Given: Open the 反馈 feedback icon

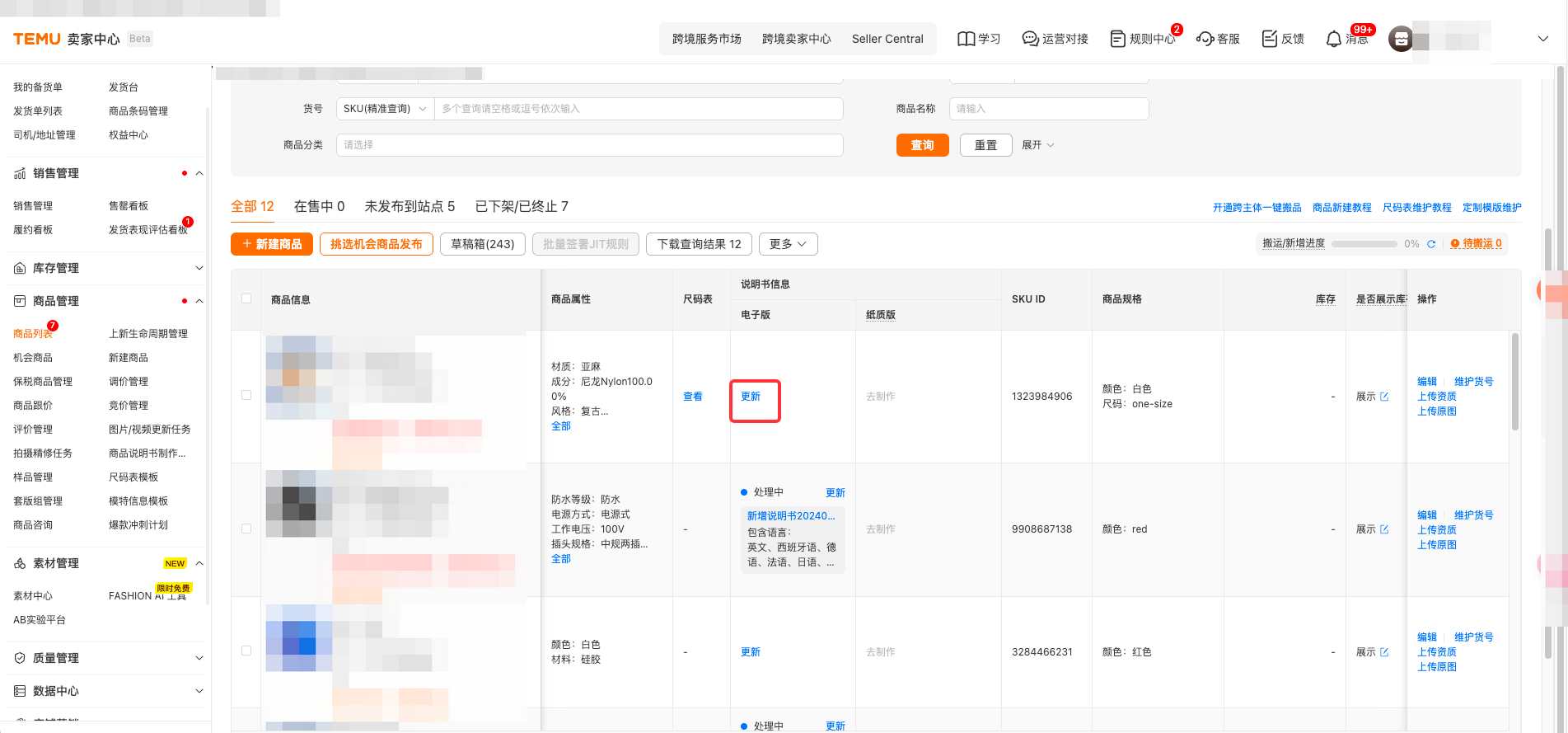Looking at the screenshot, I should coord(1270,39).
